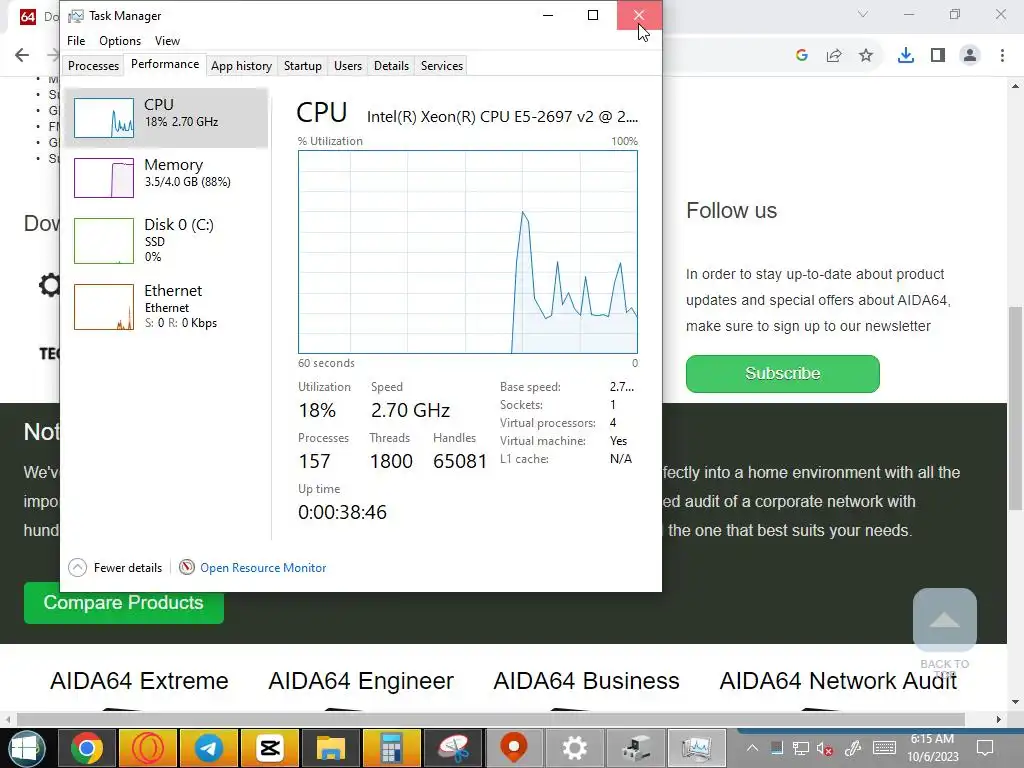The height and width of the screenshot is (768, 1024).
Task: Toggle Chrome side panel icon
Action: click(x=938, y=56)
